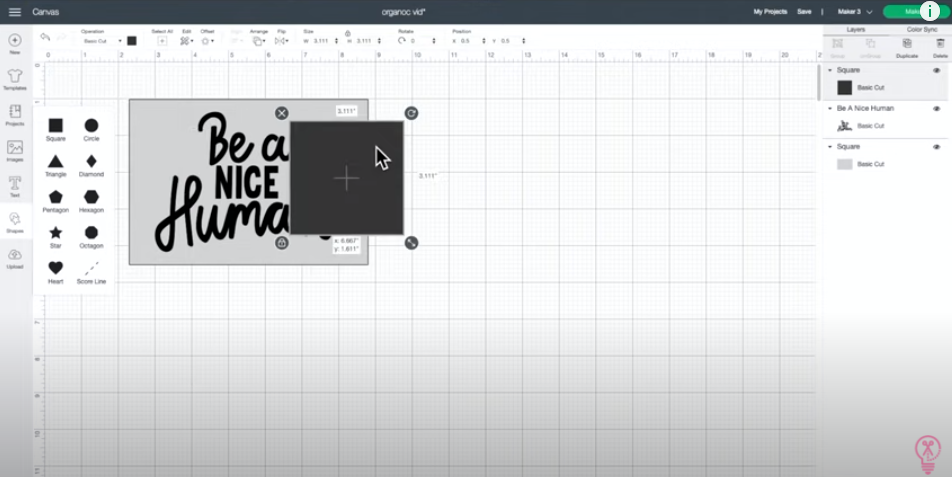Toggle the proportions lock handle on selected square
952x477 pixels.
(x=281, y=243)
